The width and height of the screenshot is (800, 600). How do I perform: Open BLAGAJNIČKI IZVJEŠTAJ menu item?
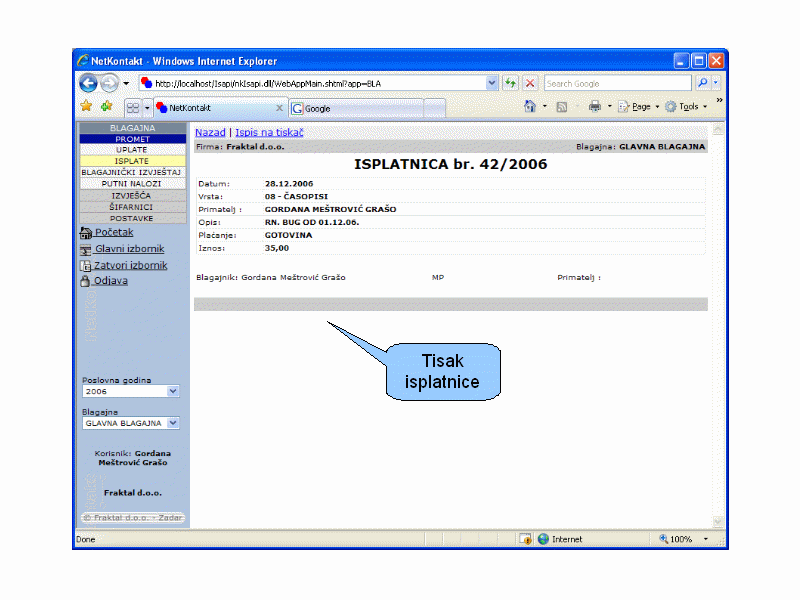[x=132, y=172]
